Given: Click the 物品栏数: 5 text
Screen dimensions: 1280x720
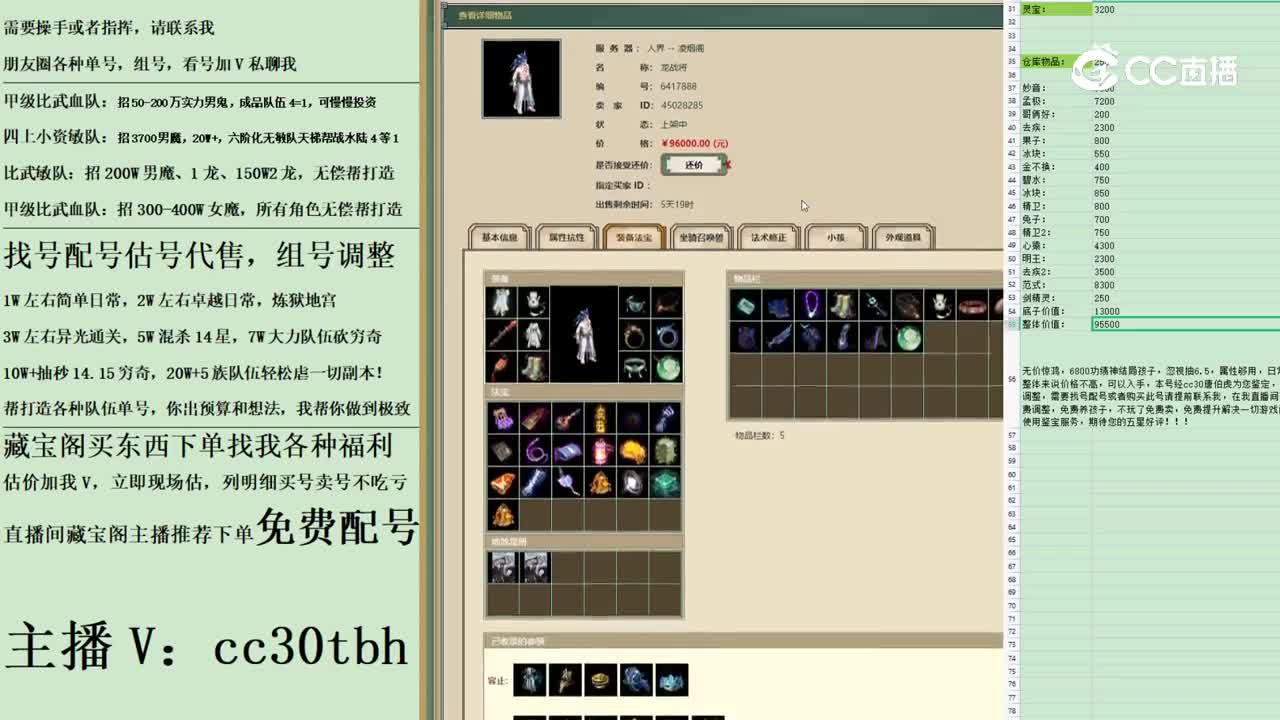Looking at the screenshot, I should 760,435.
